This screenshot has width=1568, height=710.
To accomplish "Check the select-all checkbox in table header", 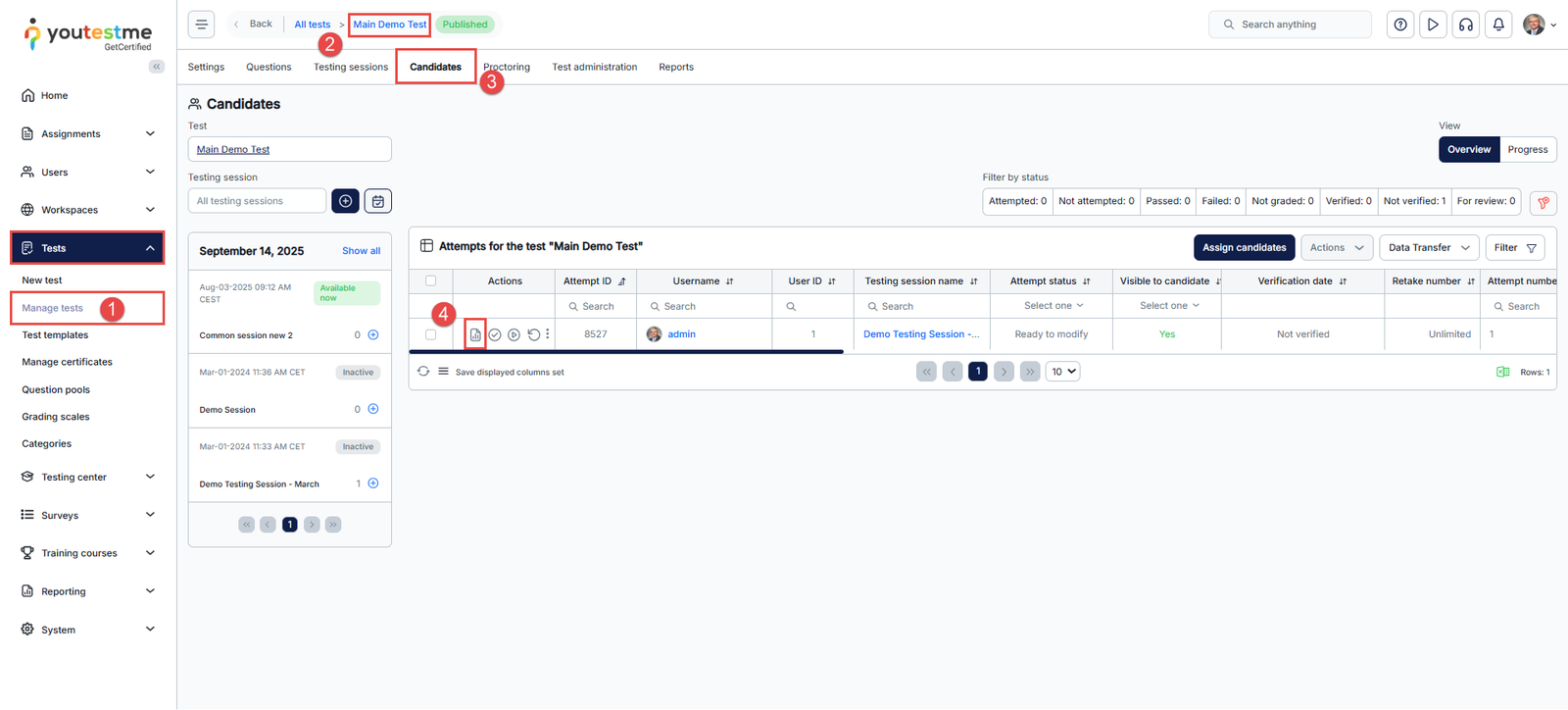I will (430, 280).
